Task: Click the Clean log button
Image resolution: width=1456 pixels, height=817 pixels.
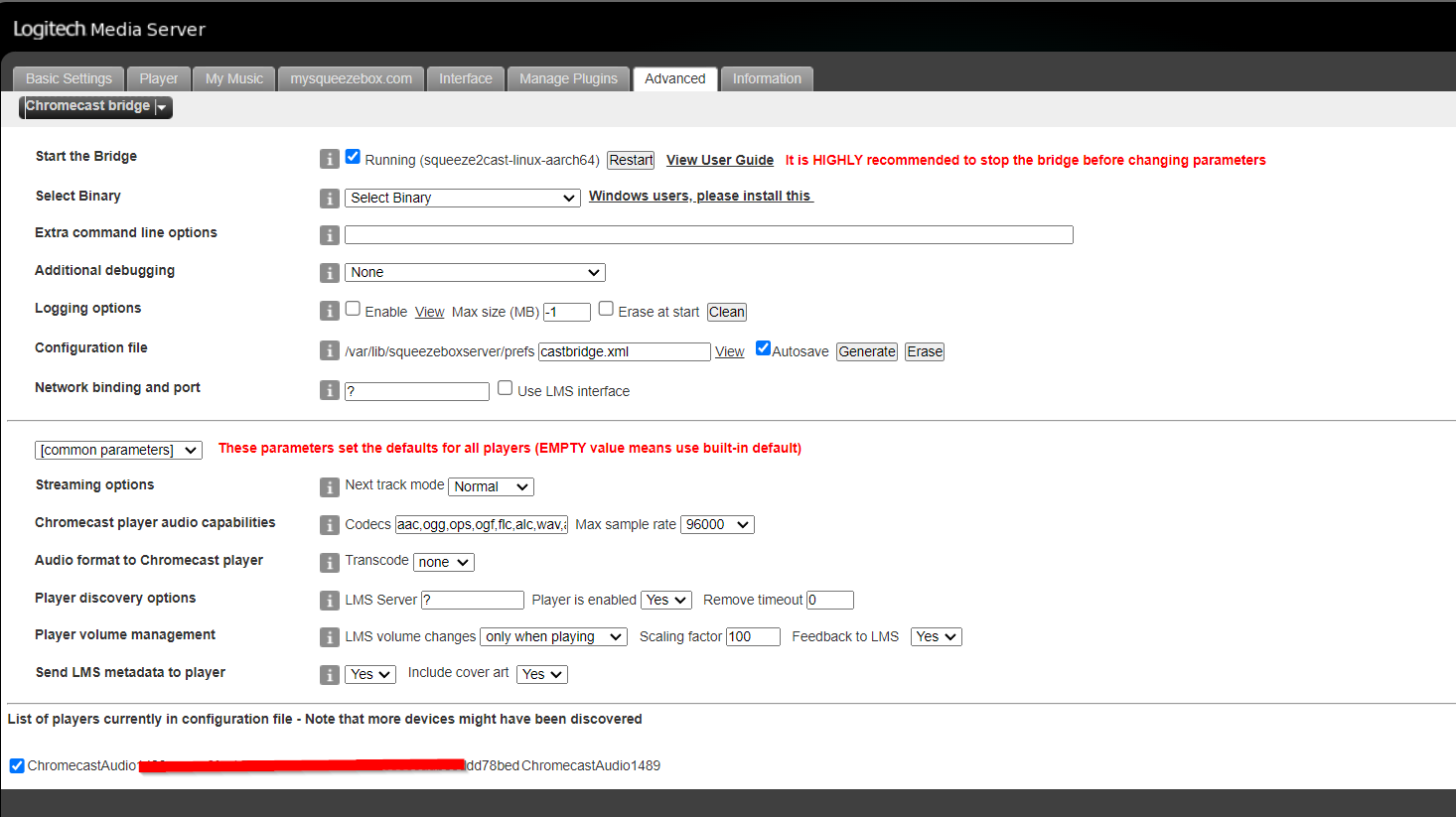Action: coord(727,312)
